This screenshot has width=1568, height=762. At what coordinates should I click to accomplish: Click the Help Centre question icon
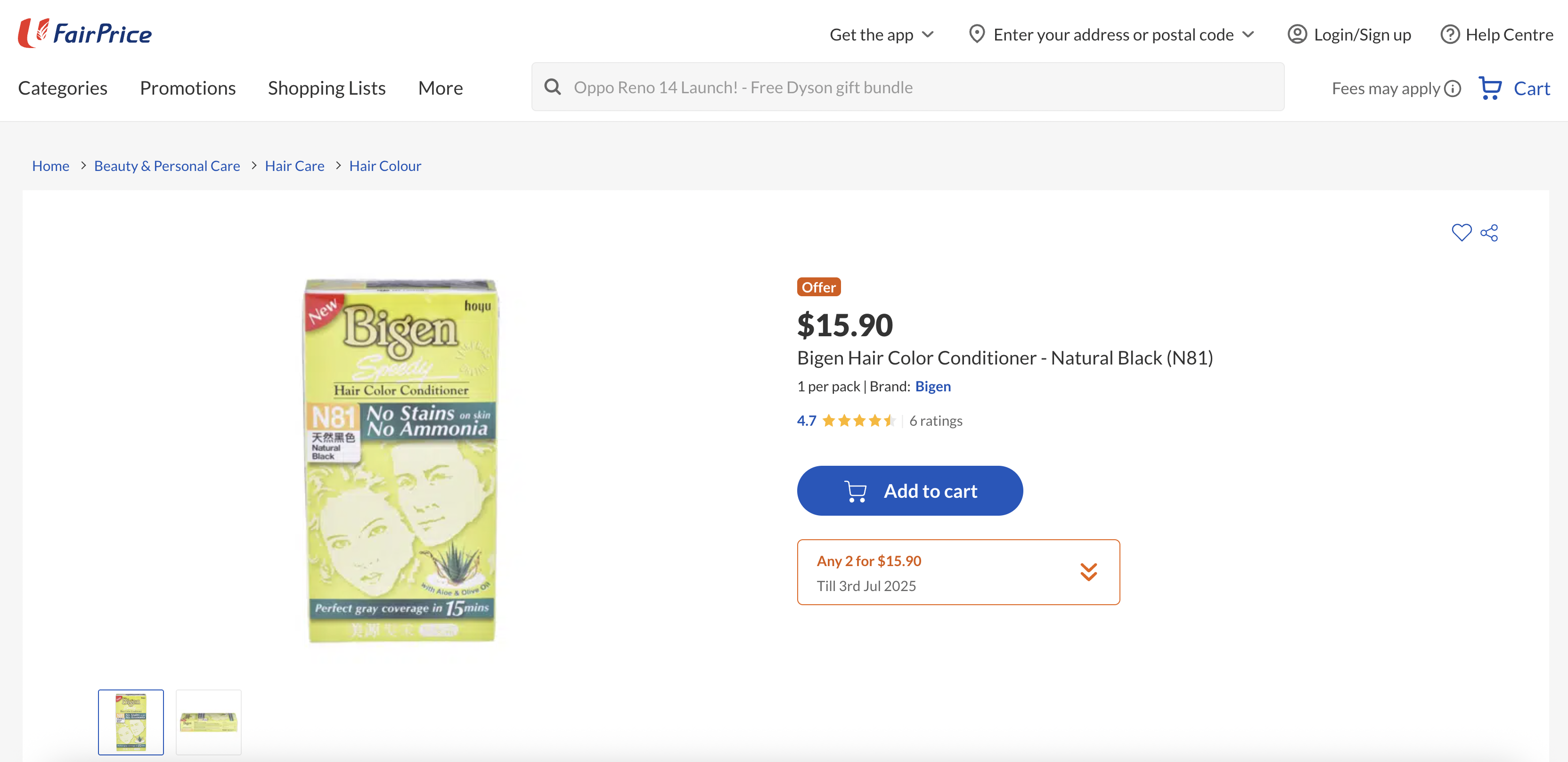click(1449, 35)
